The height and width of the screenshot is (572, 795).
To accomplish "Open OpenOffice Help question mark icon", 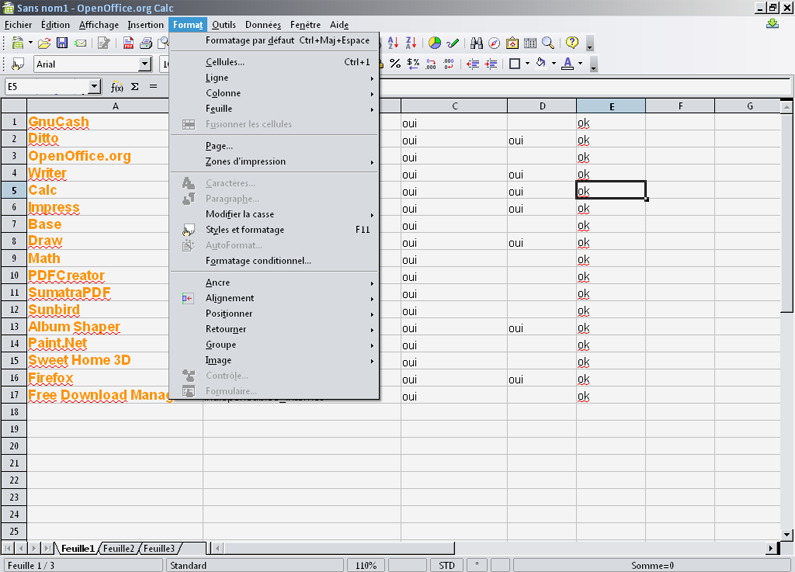I will [572, 43].
